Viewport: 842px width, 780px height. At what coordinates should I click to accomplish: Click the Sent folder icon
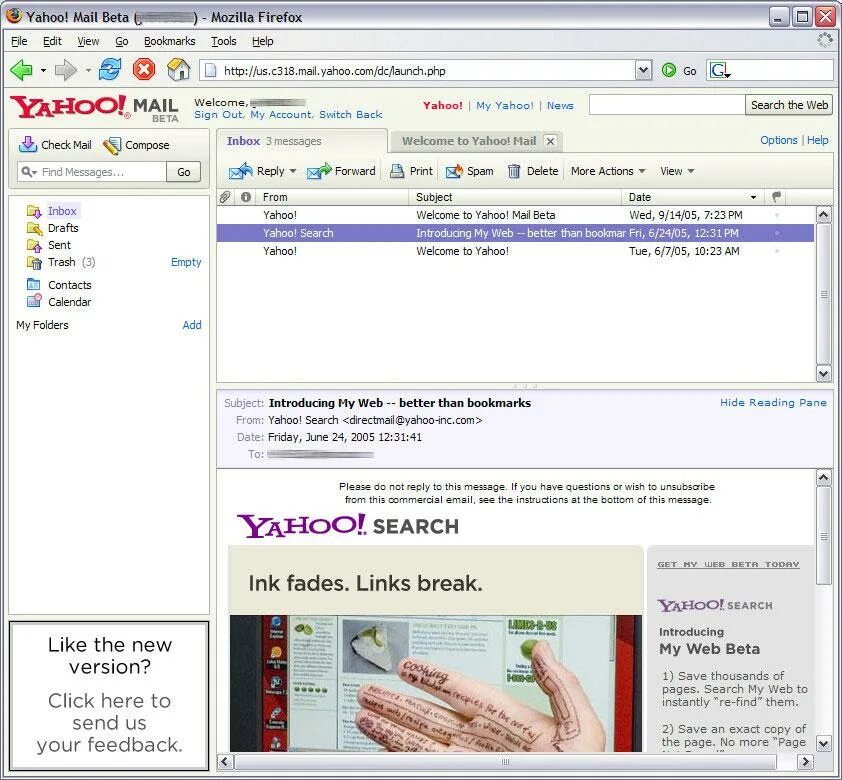pos(34,245)
